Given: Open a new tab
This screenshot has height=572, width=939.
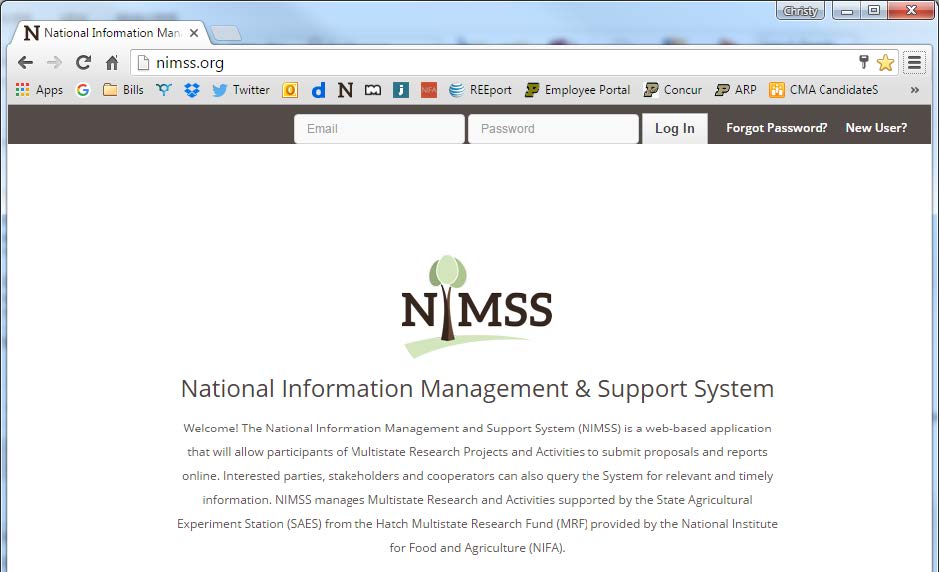Looking at the screenshot, I should [x=226, y=34].
